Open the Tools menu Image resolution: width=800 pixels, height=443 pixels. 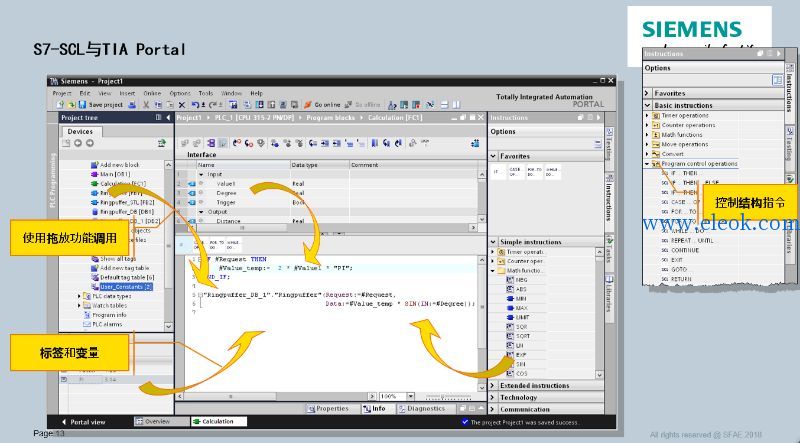tap(206, 93)
